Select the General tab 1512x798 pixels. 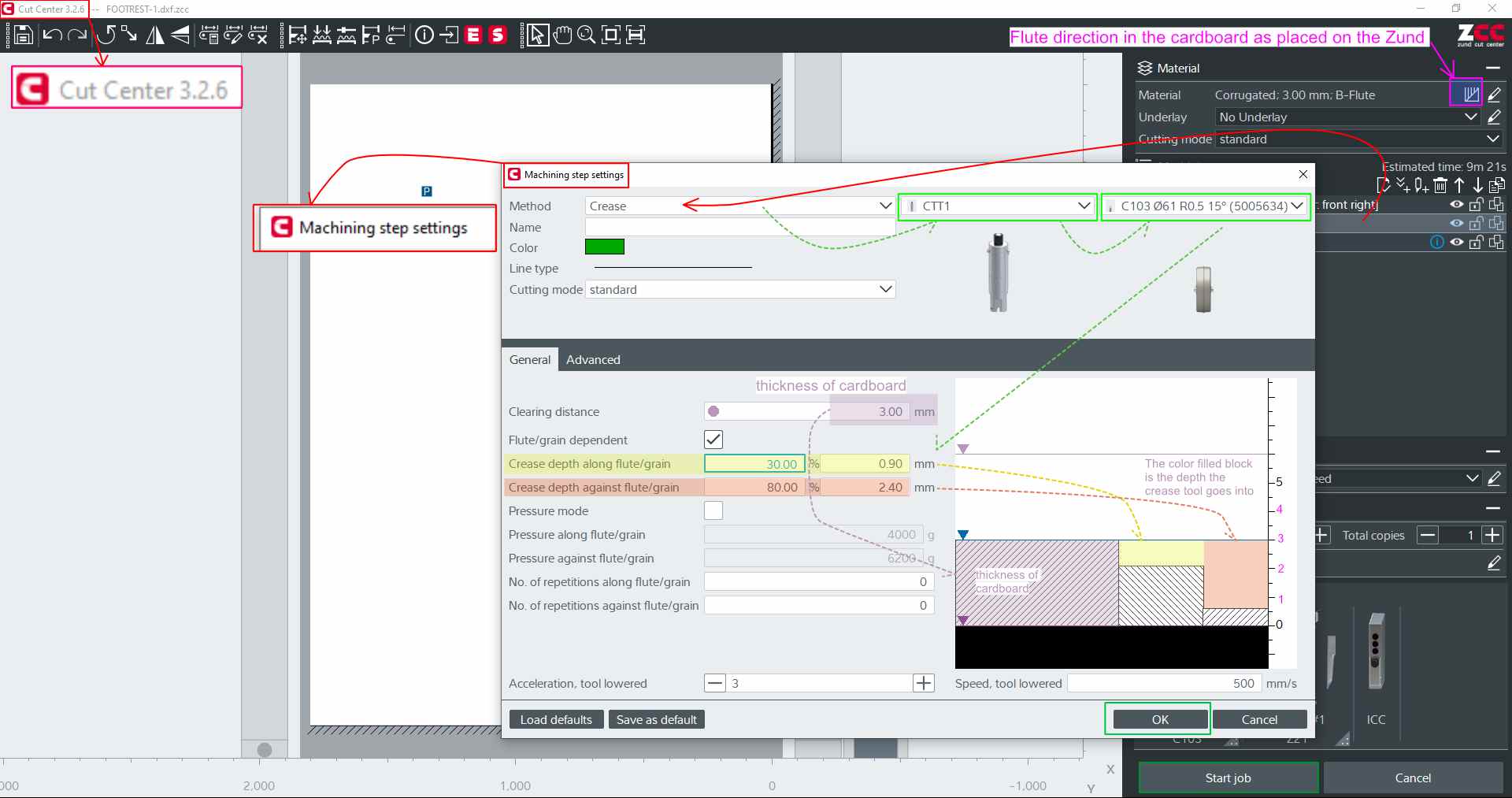point(530,359)
